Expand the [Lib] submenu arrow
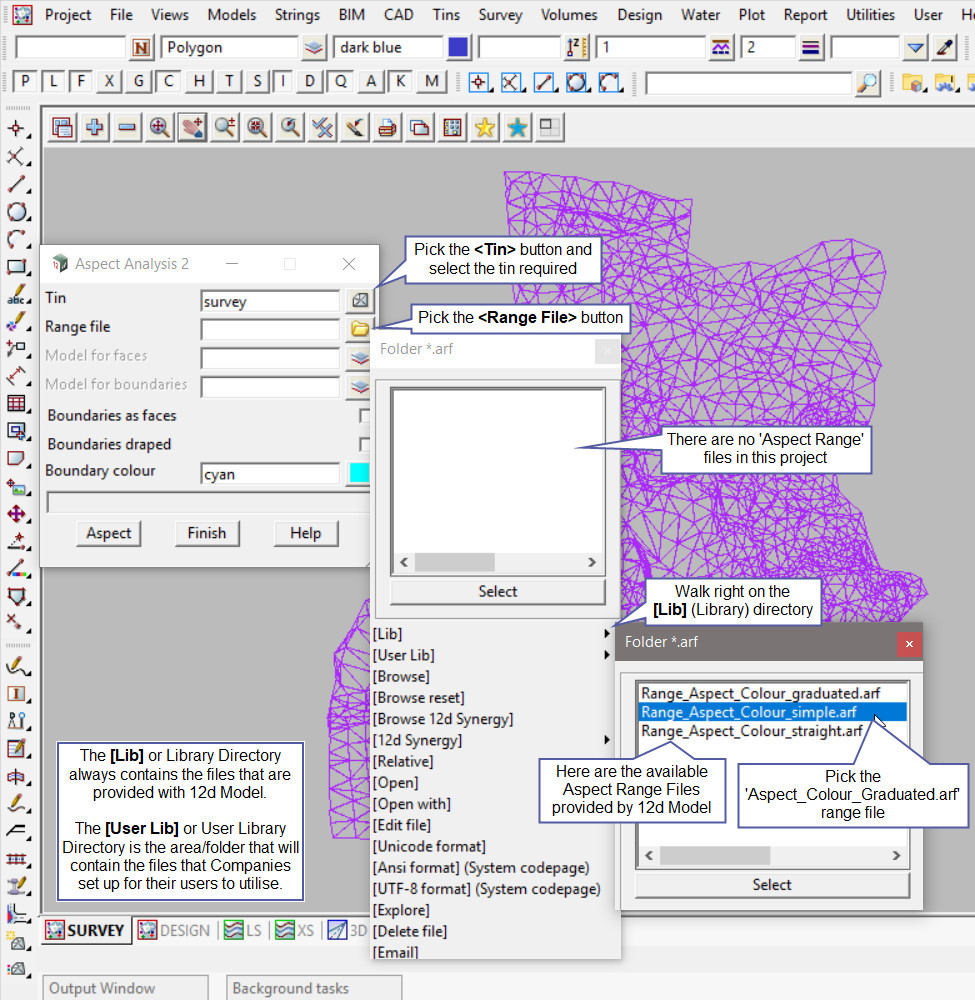 [x=606, y=634]
